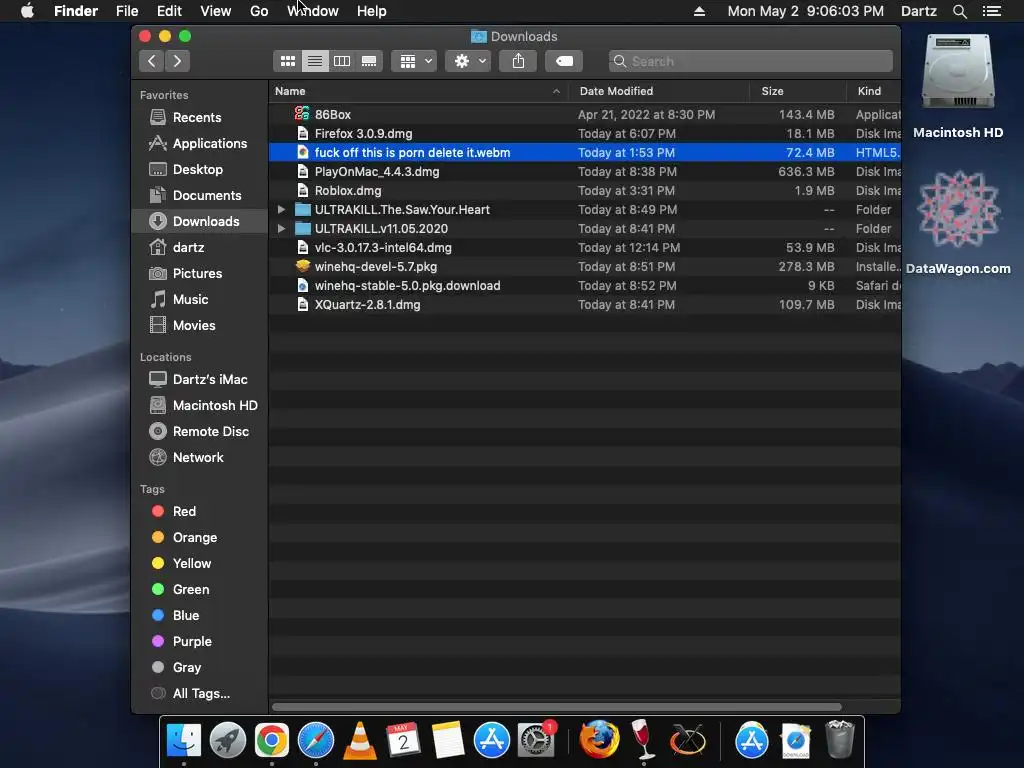1024x768 pixels.
Task: Click the Share button in toolbar
Action: [x=518, y=61]
